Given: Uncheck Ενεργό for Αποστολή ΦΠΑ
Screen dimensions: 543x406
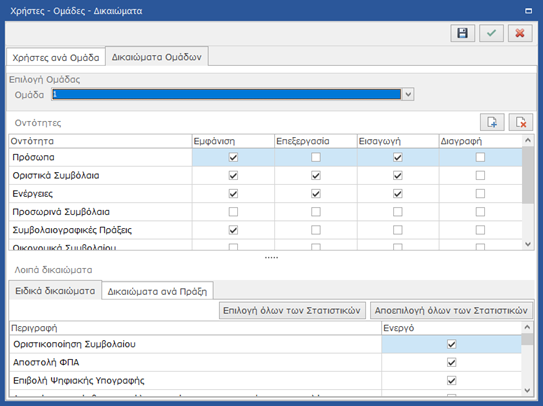Looking at the screenshot, I should point(451,362).
